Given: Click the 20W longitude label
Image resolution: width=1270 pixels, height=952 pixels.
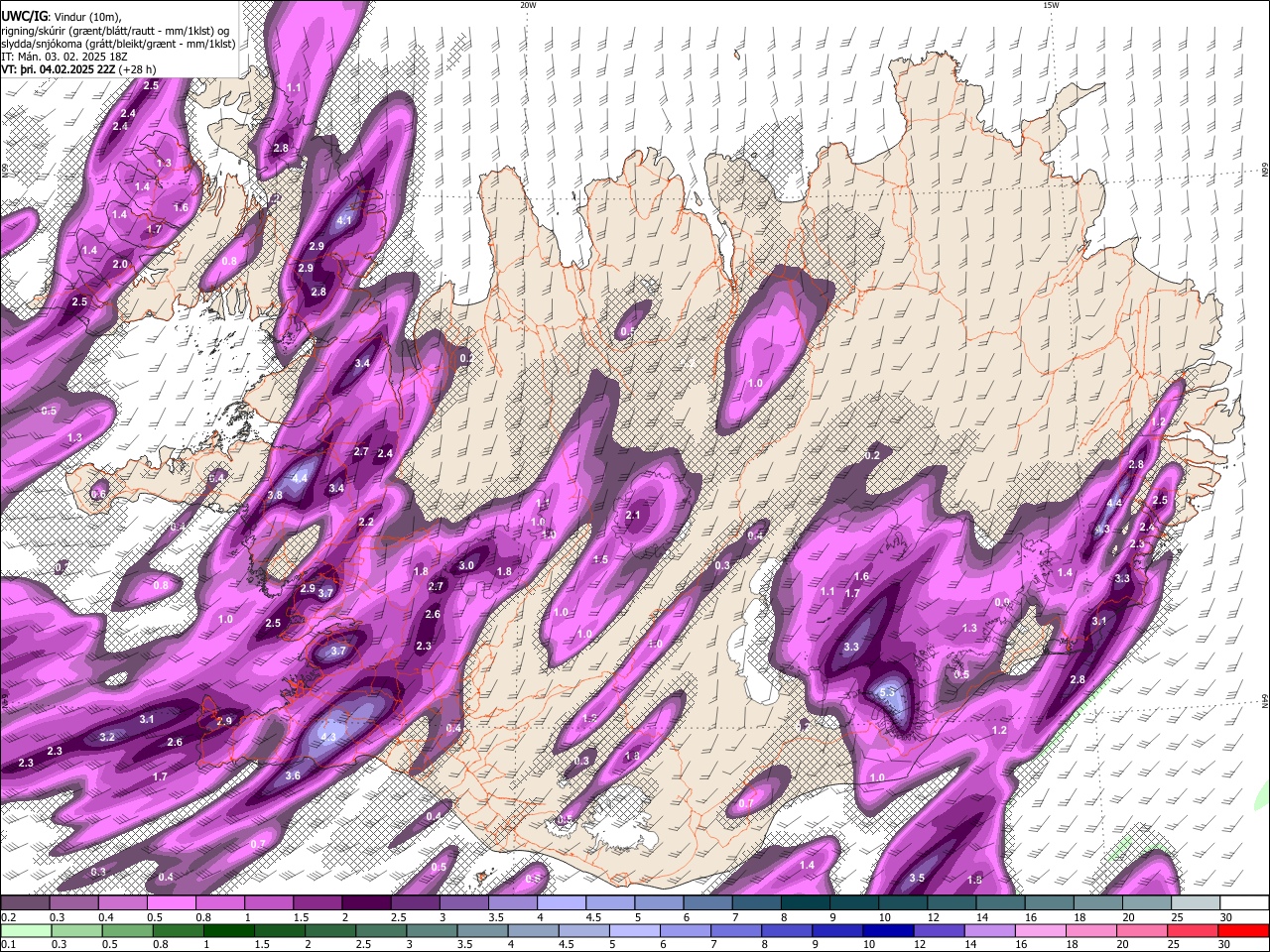Looking at the screenshot, I should coord(528,5).
